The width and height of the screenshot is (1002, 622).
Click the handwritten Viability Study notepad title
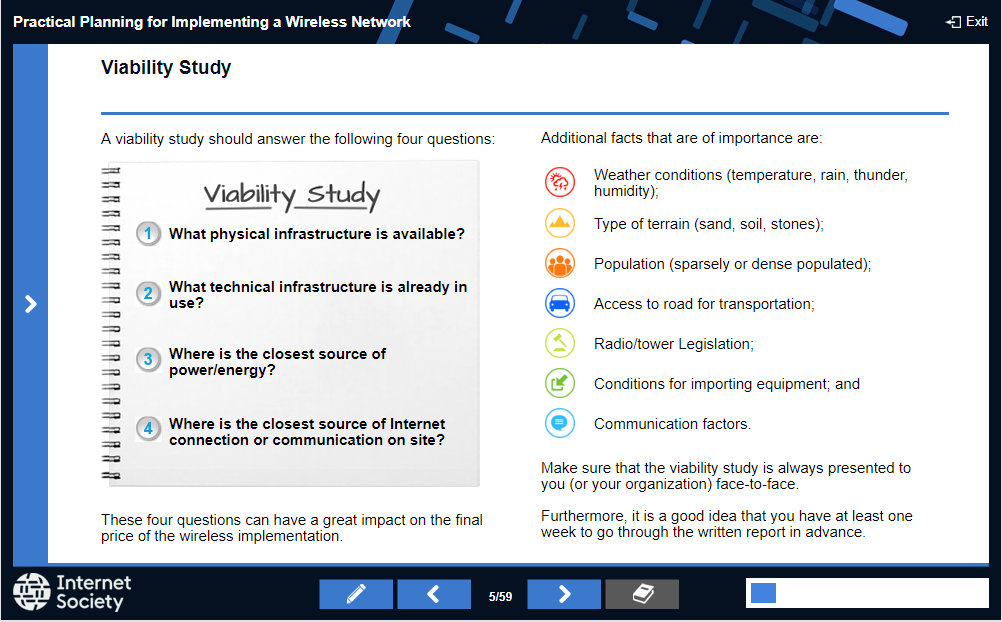pyautogui.click(x=292, y=195)
